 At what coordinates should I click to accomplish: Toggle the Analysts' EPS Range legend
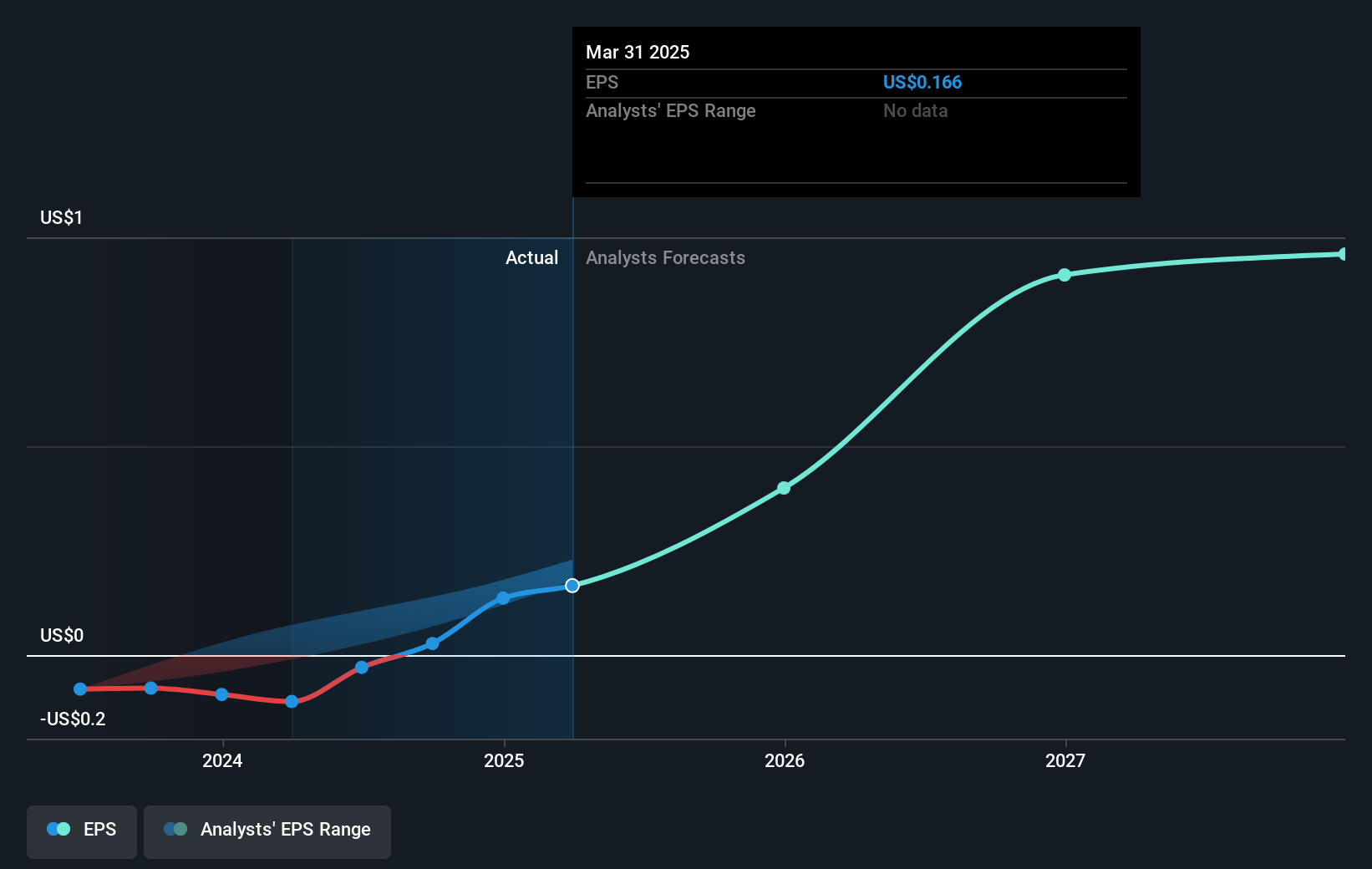click(x=267, y=831)
